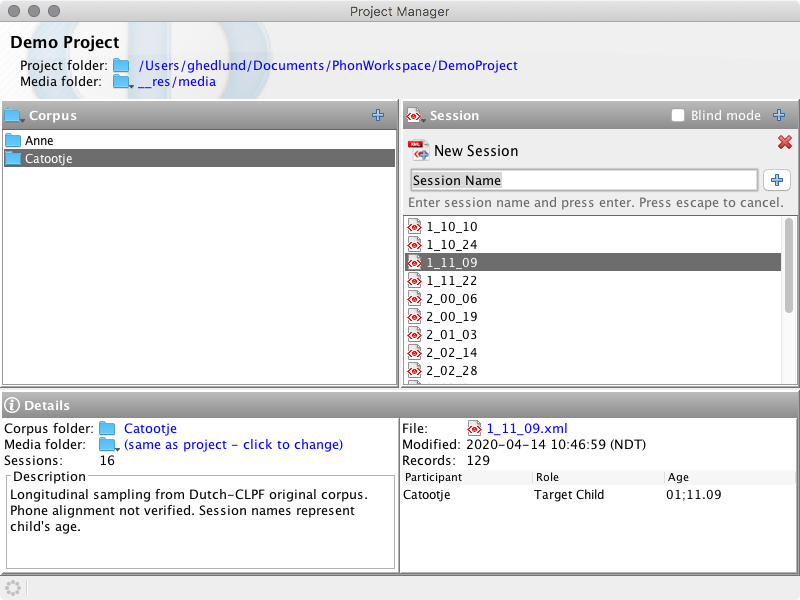Open the Session header icon dropdown
Image resolution: width=800 pixels, height=600 pixels.
416,116
